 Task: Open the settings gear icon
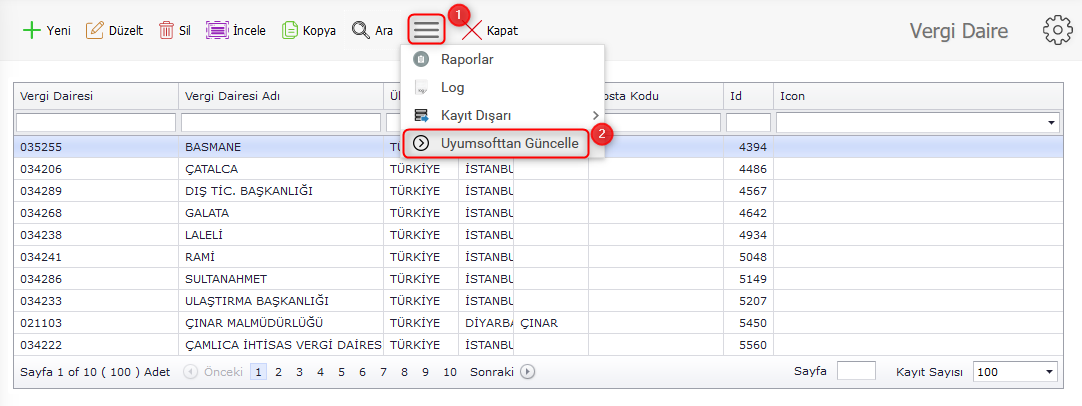coord(1057,30)
